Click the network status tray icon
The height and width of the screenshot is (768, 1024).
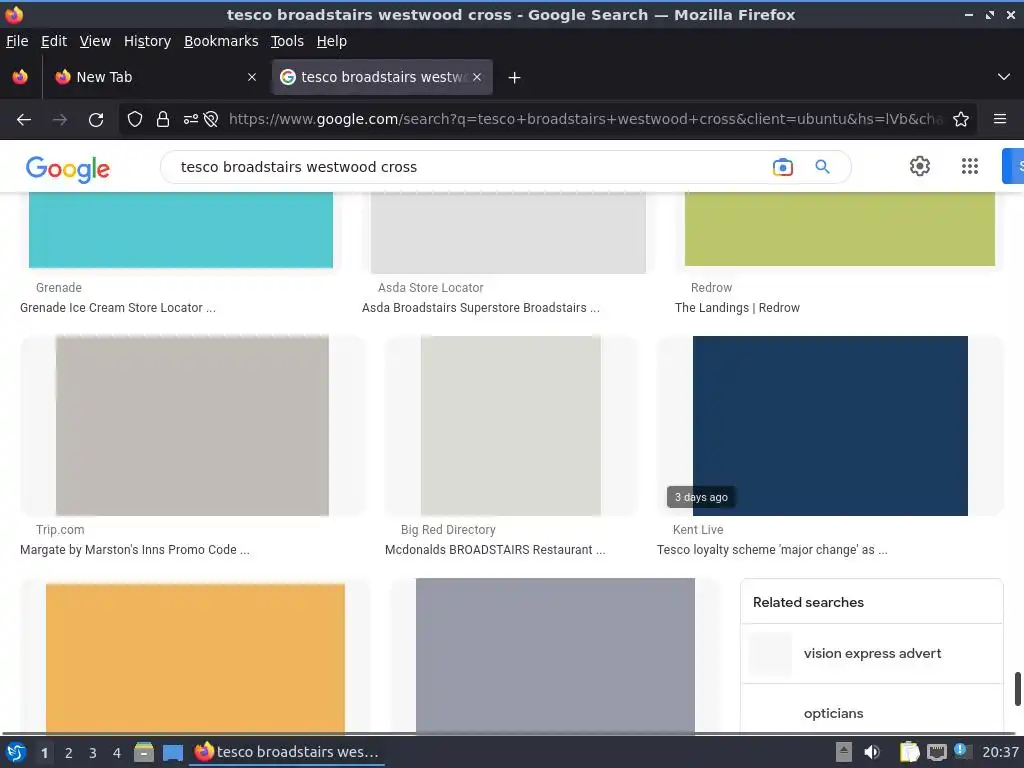pos(936,752)
